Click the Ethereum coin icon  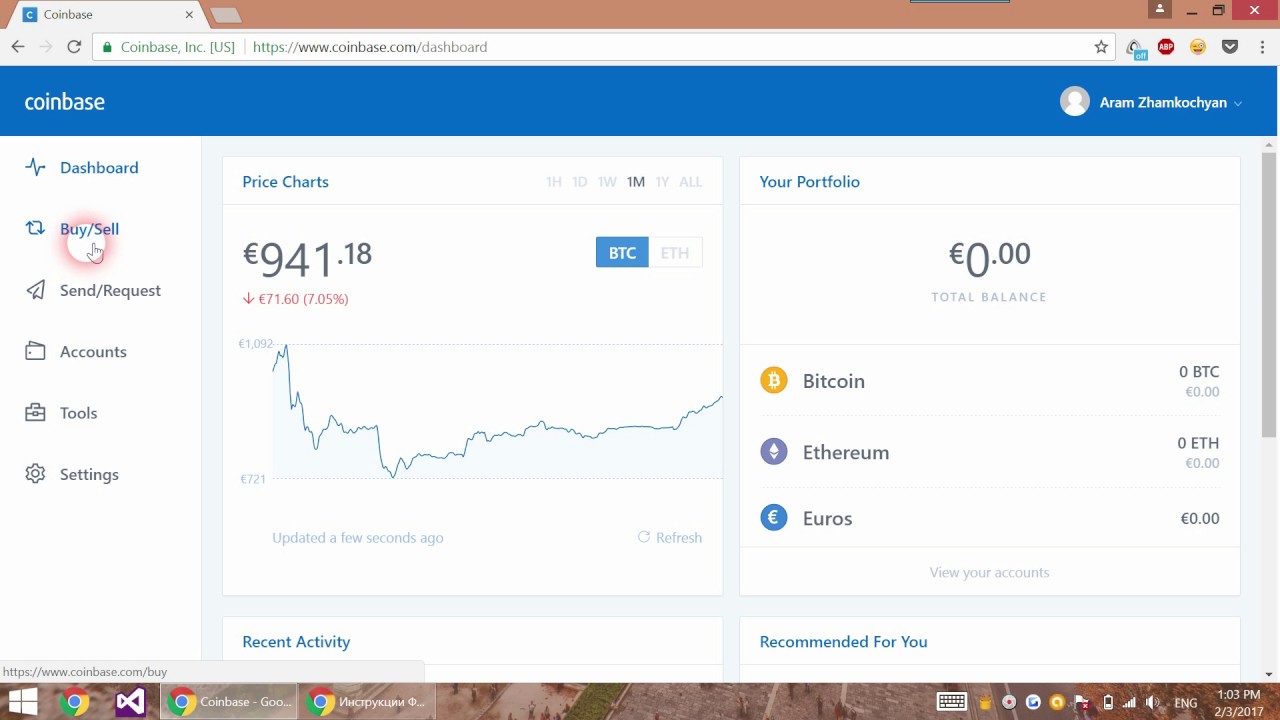coord(774,452)
